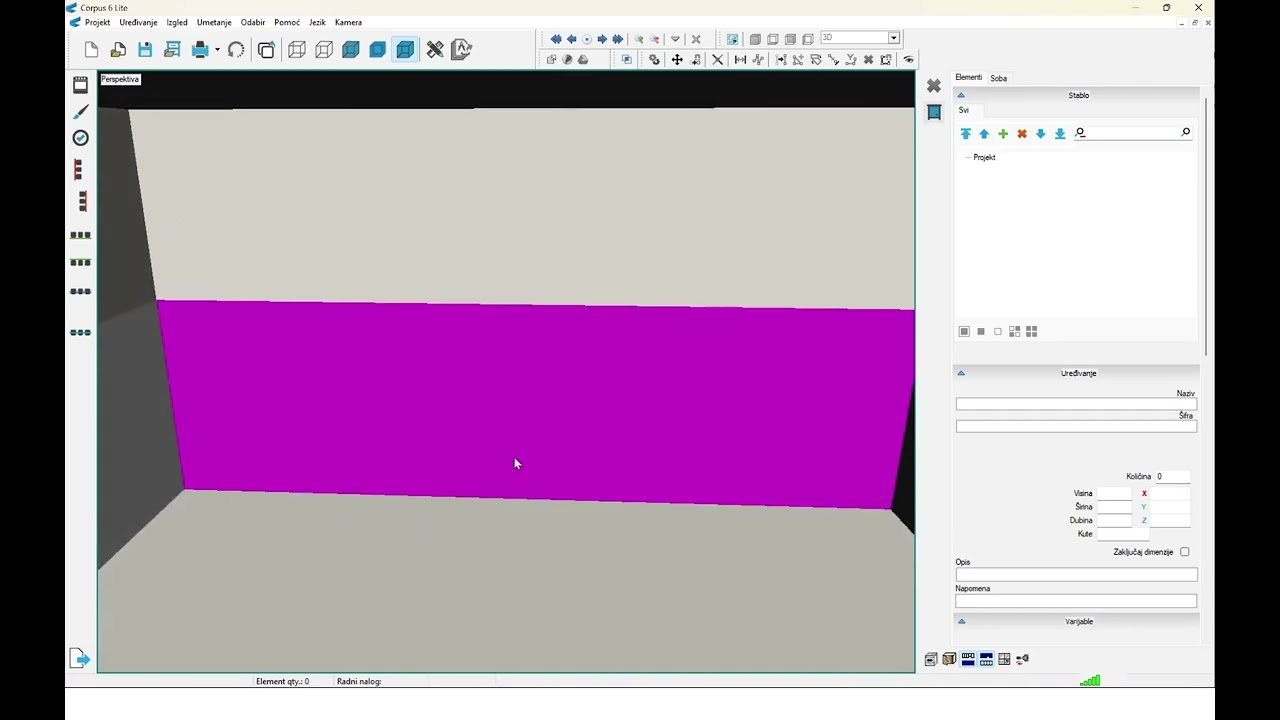This screenshot has width=1280, height=720.
Task: Open the Kamera menu
Action: [348, 22]
